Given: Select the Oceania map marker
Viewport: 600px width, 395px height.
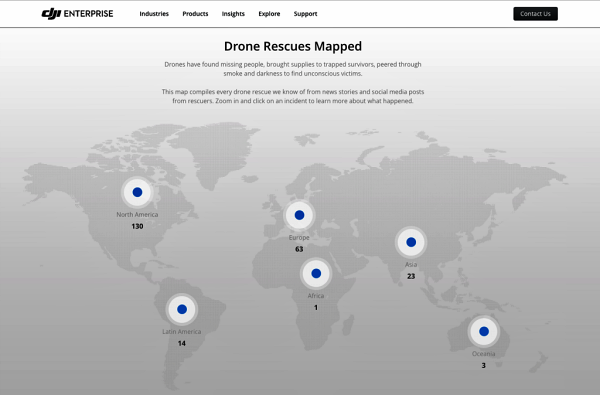Looking at the screenshot, I should (484, 331).
